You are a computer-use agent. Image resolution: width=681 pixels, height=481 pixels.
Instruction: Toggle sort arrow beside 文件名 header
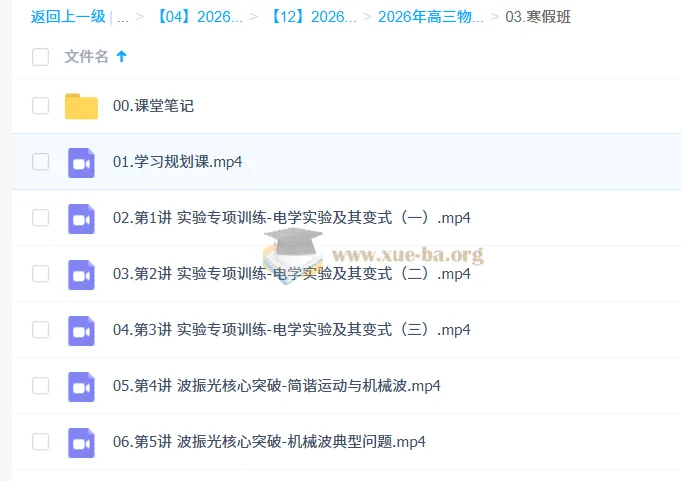(x=122, y=57)
